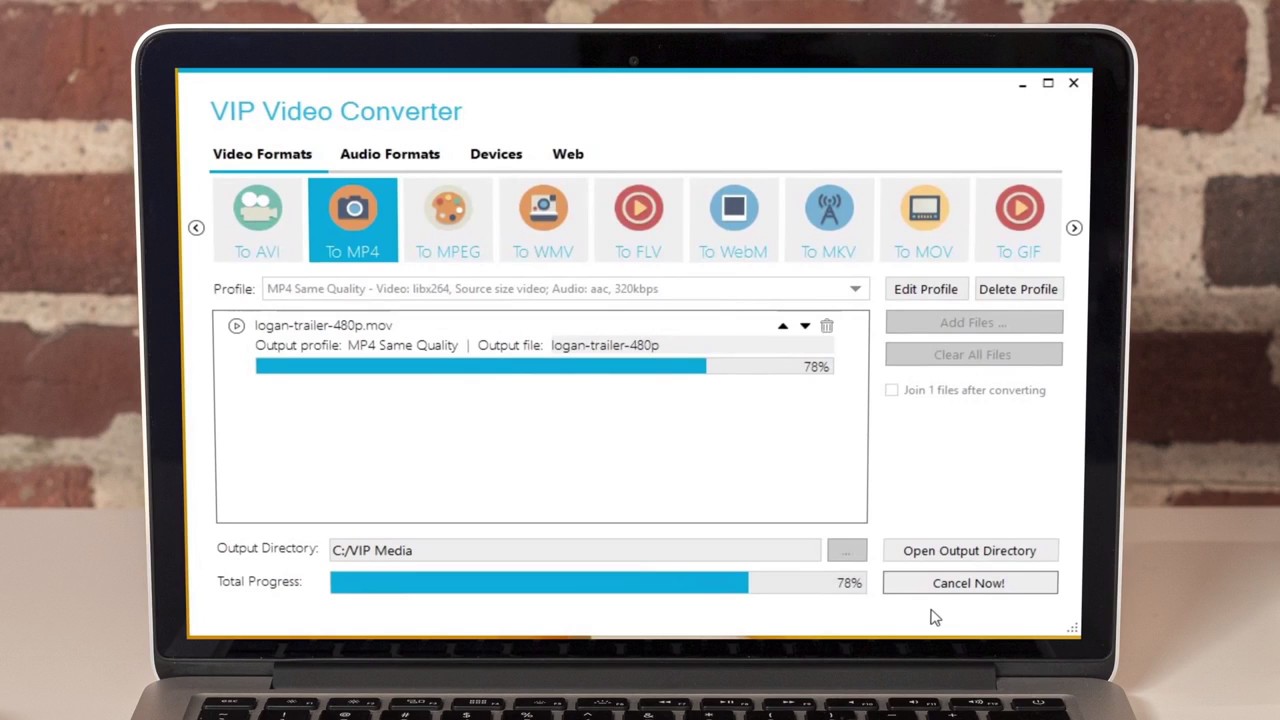The image size is (1280, 720).
Task: Cancel conversion with Cancel Now!
Action: pos(970,583)
